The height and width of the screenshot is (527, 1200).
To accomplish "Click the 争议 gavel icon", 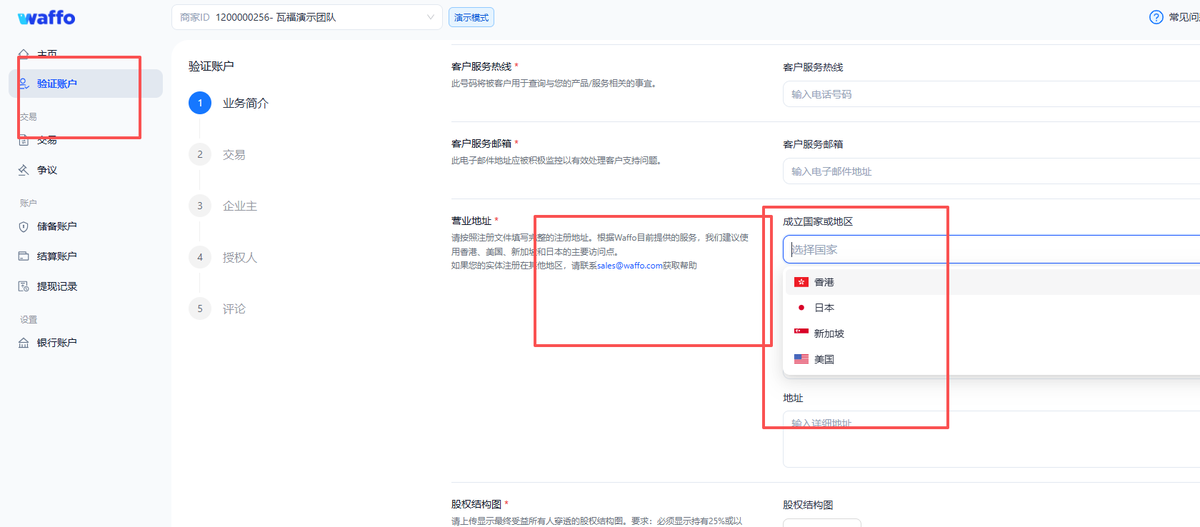I will coord(24,170).
